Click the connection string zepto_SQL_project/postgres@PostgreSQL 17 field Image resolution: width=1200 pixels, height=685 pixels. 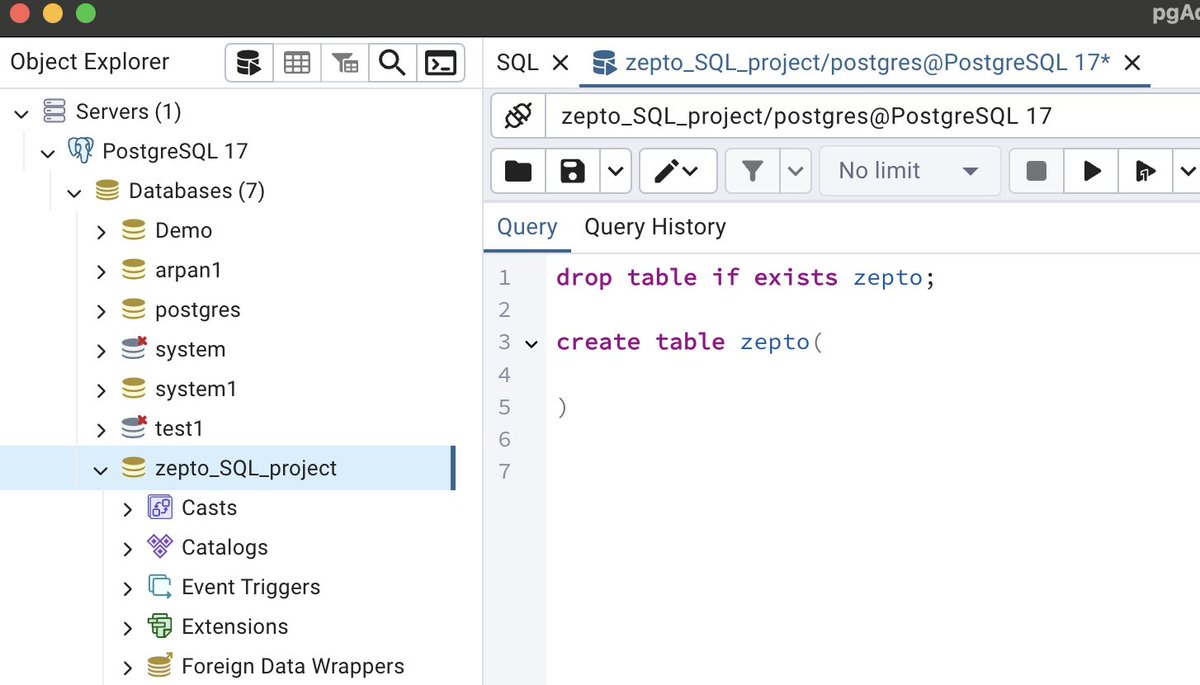point(872,116)
